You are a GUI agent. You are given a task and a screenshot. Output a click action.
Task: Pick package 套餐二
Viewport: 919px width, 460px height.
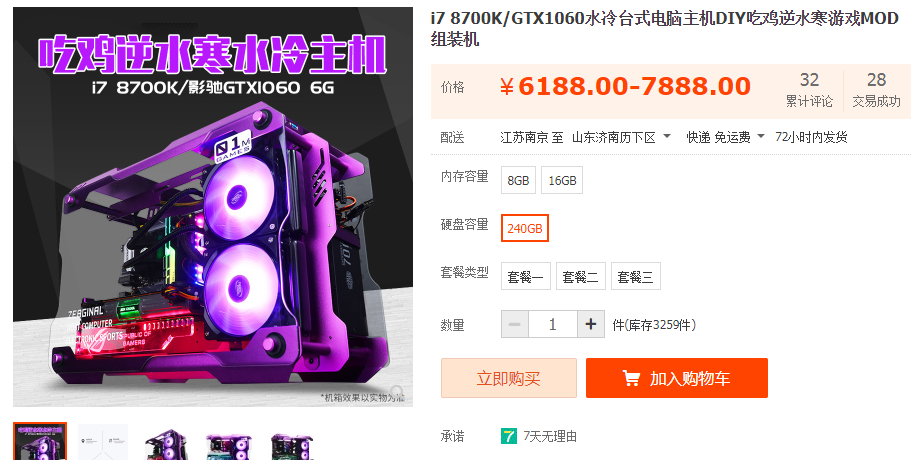(580, 276)
